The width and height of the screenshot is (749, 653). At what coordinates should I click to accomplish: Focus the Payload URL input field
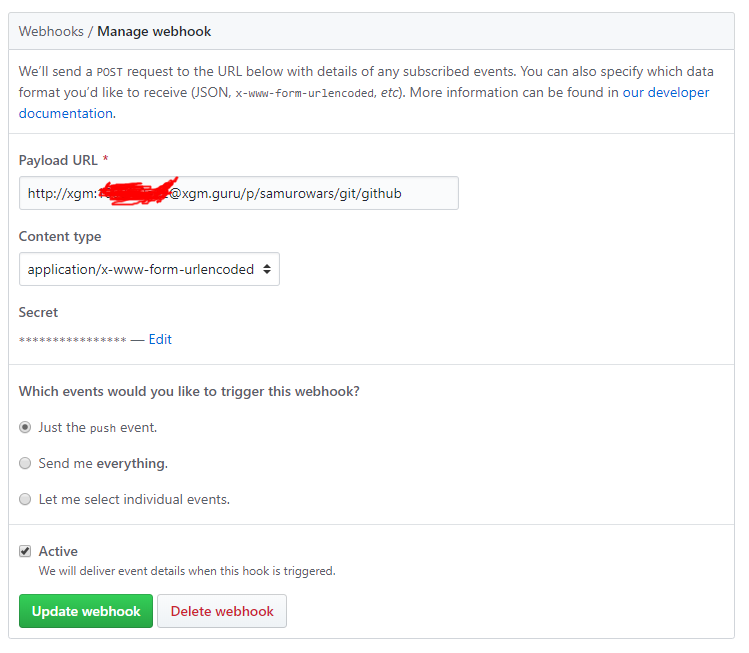(238, 193)
